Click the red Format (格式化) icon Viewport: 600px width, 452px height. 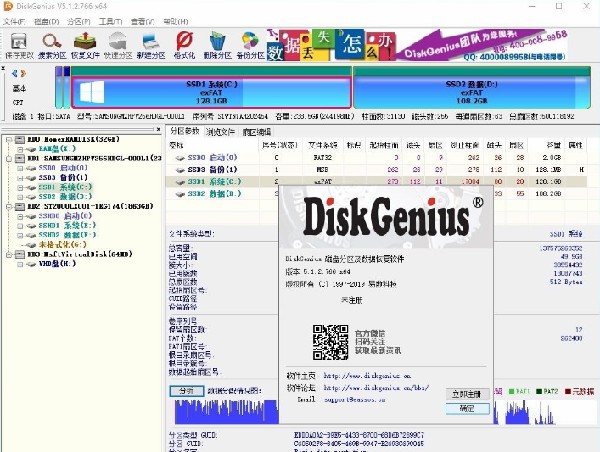(x=184, y=46)
